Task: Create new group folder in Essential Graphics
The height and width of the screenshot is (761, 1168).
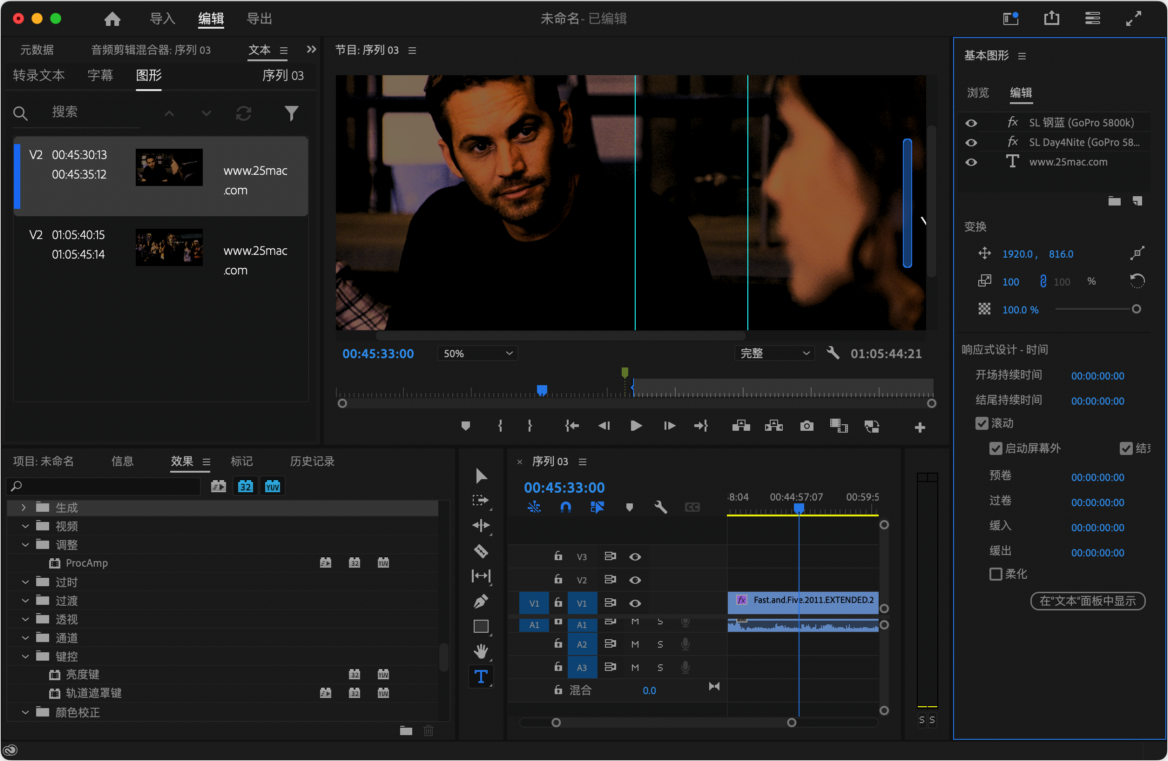Action: [x=1114, y=201]
